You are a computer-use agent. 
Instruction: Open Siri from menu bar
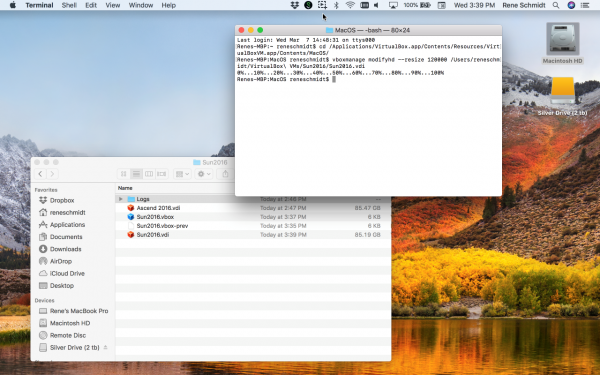[x=571, y=5]
